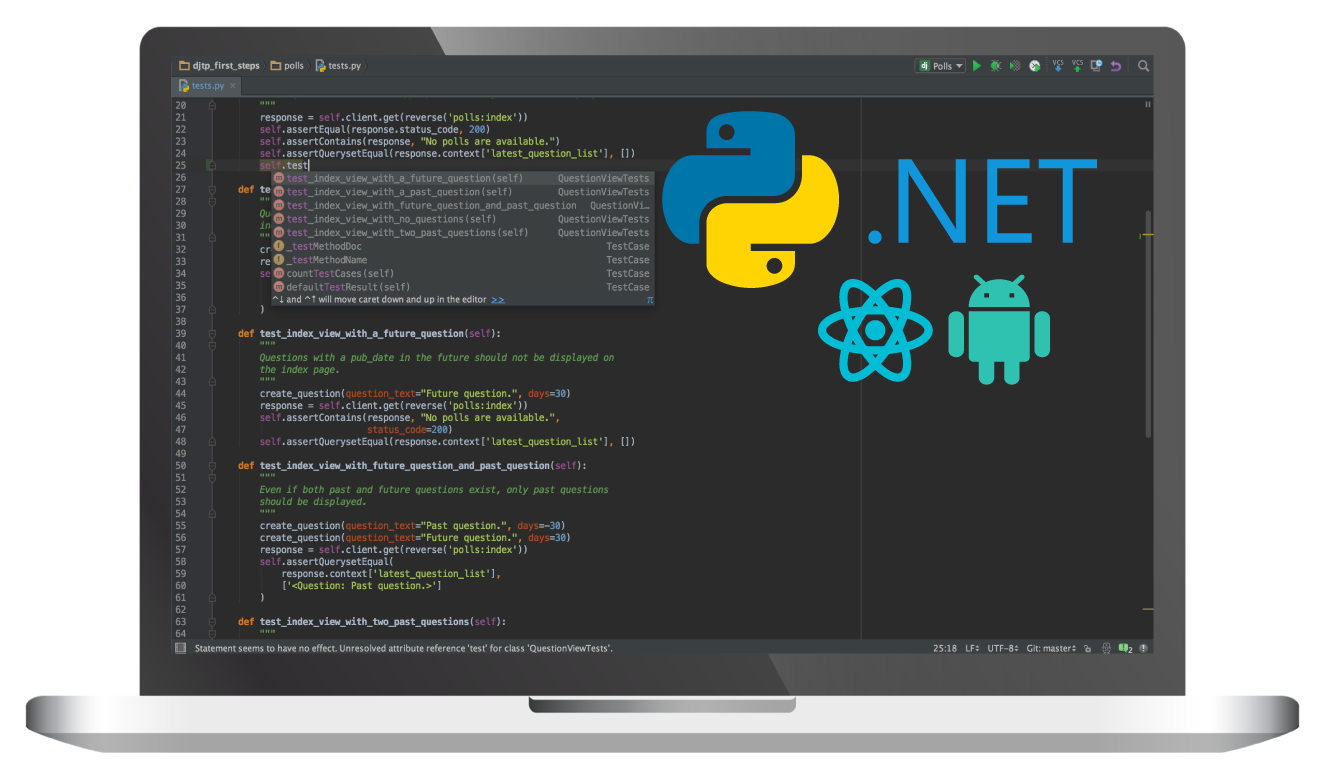
Task: Open the Git: master branch selector
Action: (x=1051, y=648)
